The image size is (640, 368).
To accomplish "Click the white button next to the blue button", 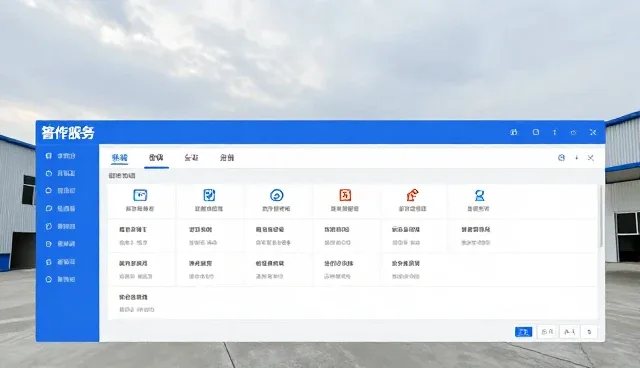I will [x=547, y=332].
